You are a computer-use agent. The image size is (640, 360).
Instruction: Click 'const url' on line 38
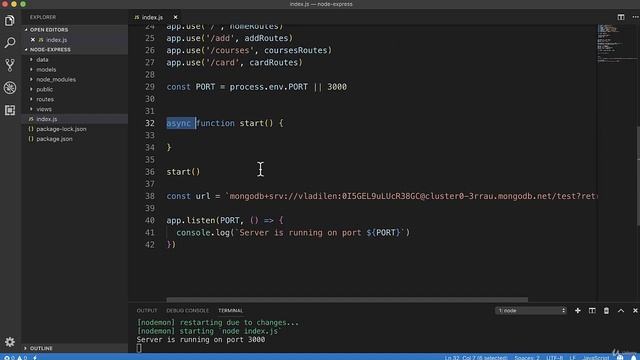[x=188, y=196]
